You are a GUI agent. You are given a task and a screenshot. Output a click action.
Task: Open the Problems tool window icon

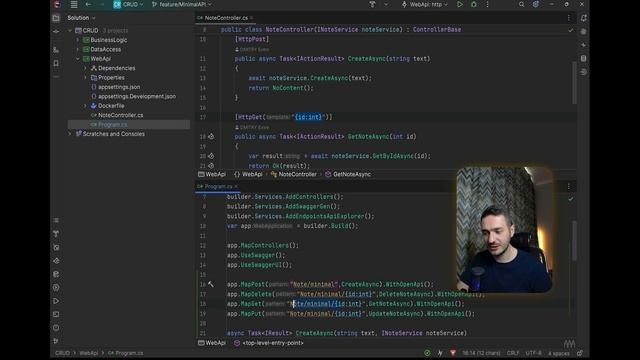pyautogui.click(x=56, y=328)
